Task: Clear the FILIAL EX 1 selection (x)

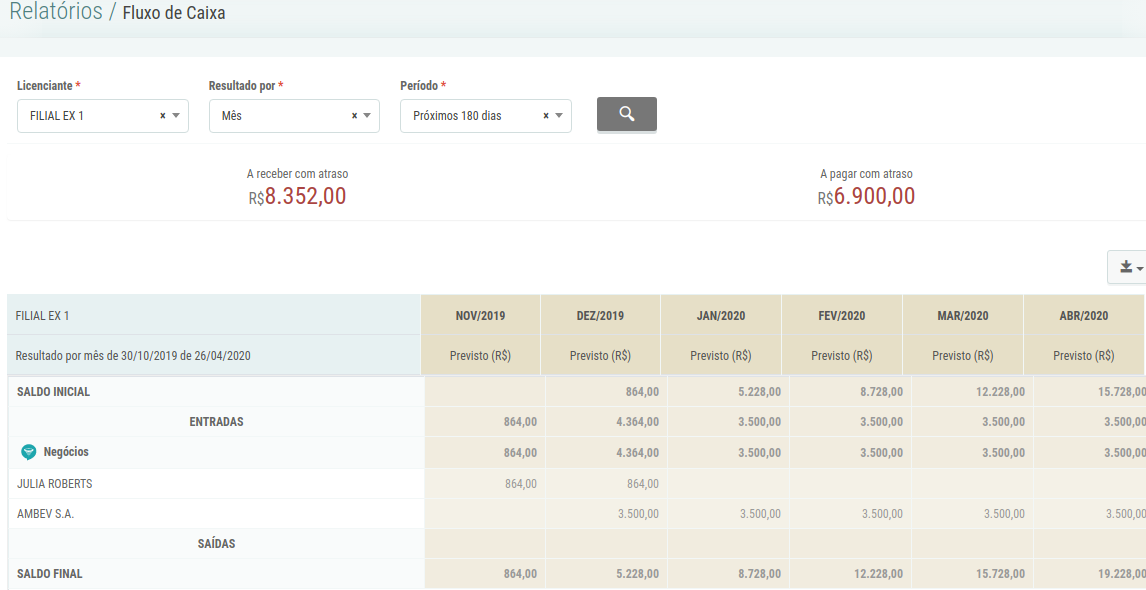Action: 162,116
